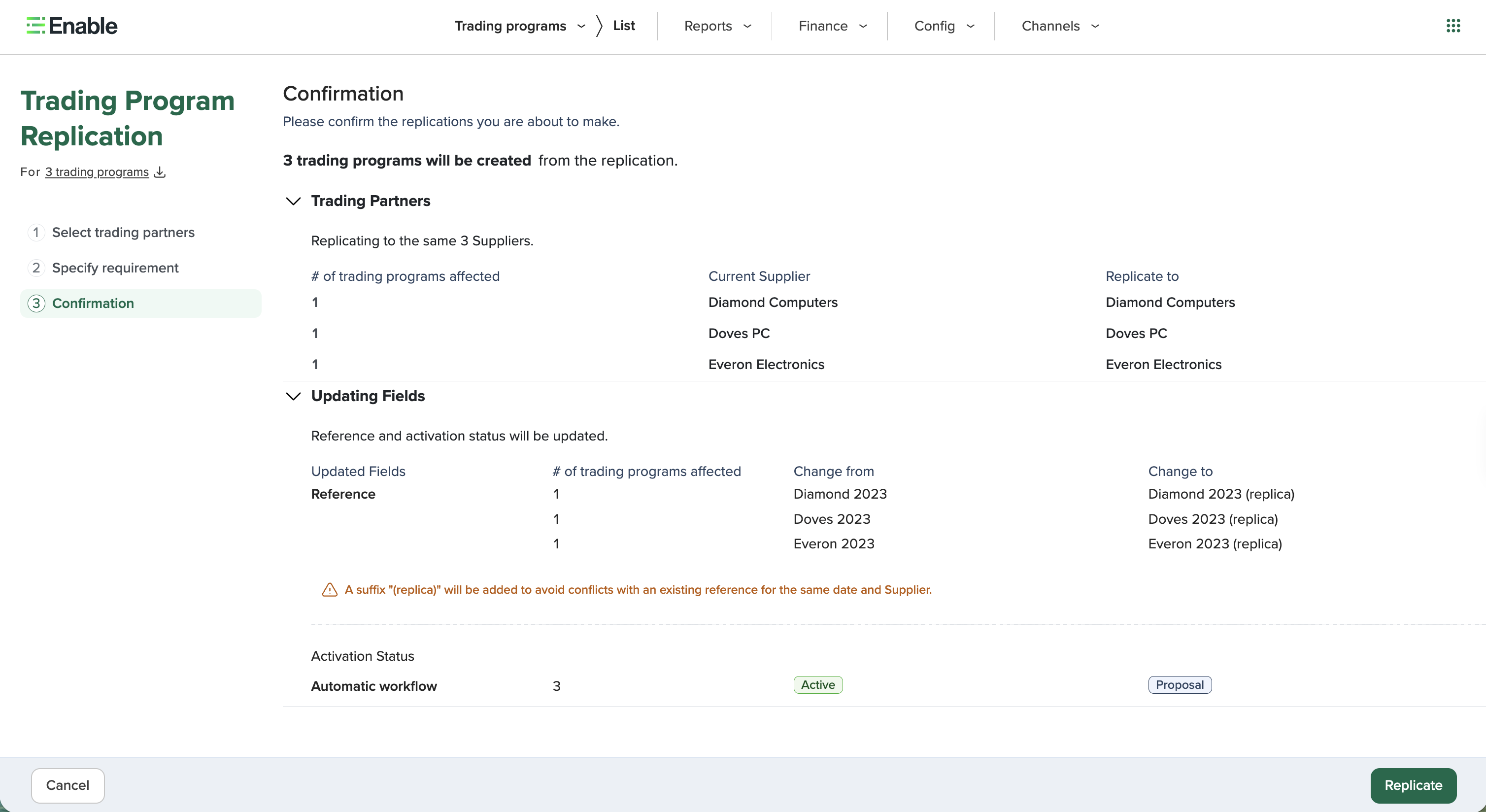The height and width of the screenshot is (812, 1486).
Task: Click the download icon beside 3 trading programs
Action: (160, 172)
